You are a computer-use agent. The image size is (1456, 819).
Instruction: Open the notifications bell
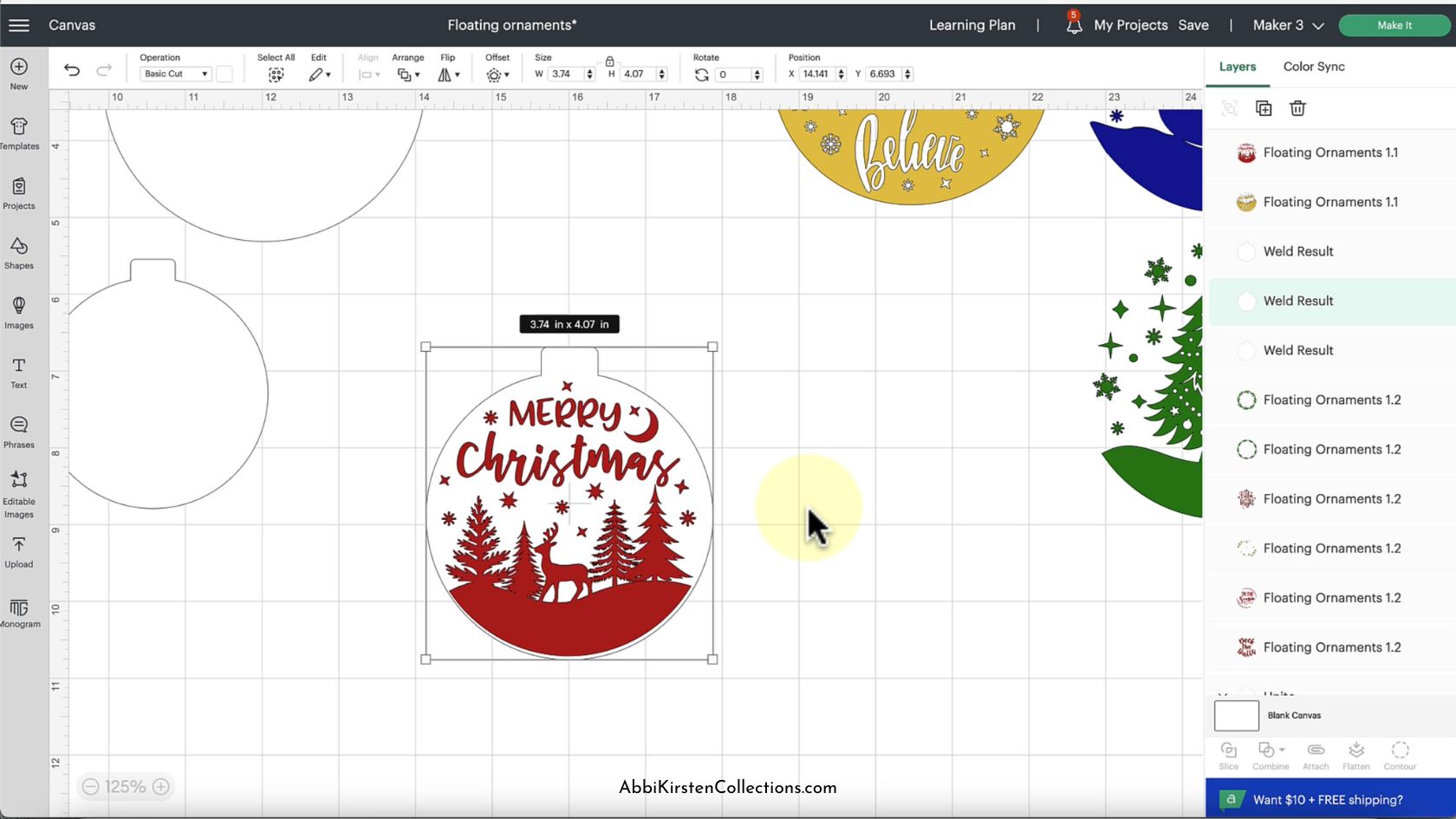(1074, 25)
